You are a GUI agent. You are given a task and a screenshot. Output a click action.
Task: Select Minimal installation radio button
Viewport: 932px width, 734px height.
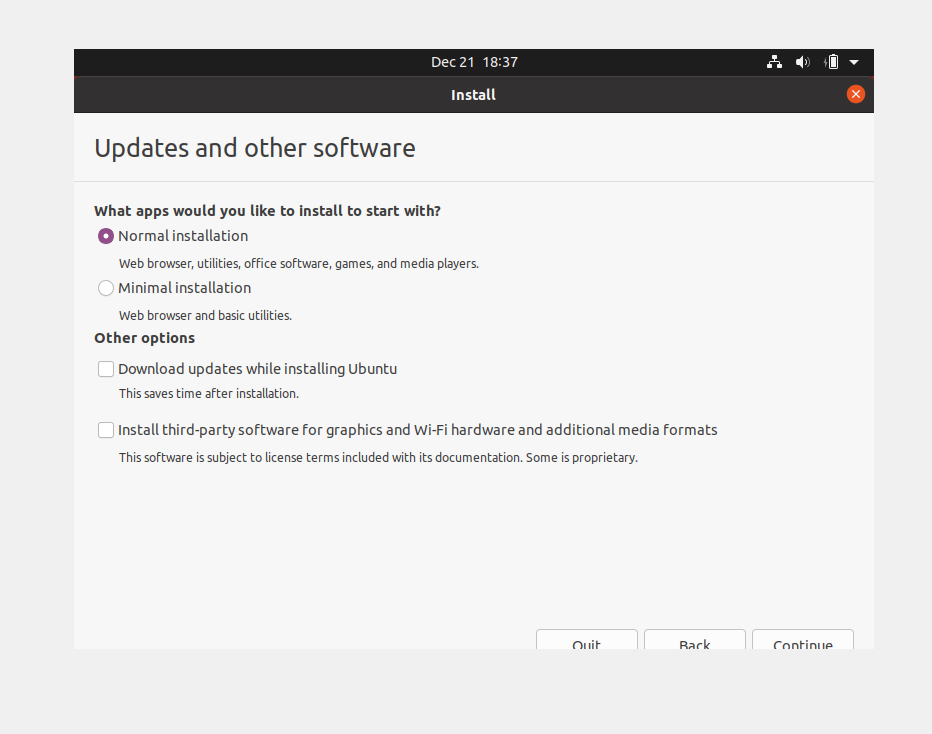click(x=106, y=288)
